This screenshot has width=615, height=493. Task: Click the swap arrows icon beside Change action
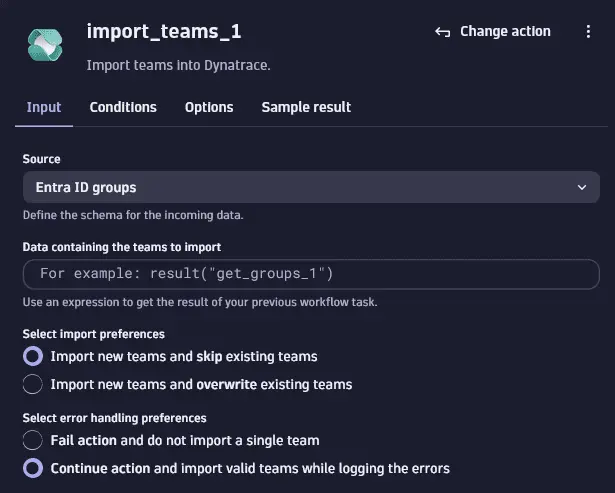coord(443,32)
